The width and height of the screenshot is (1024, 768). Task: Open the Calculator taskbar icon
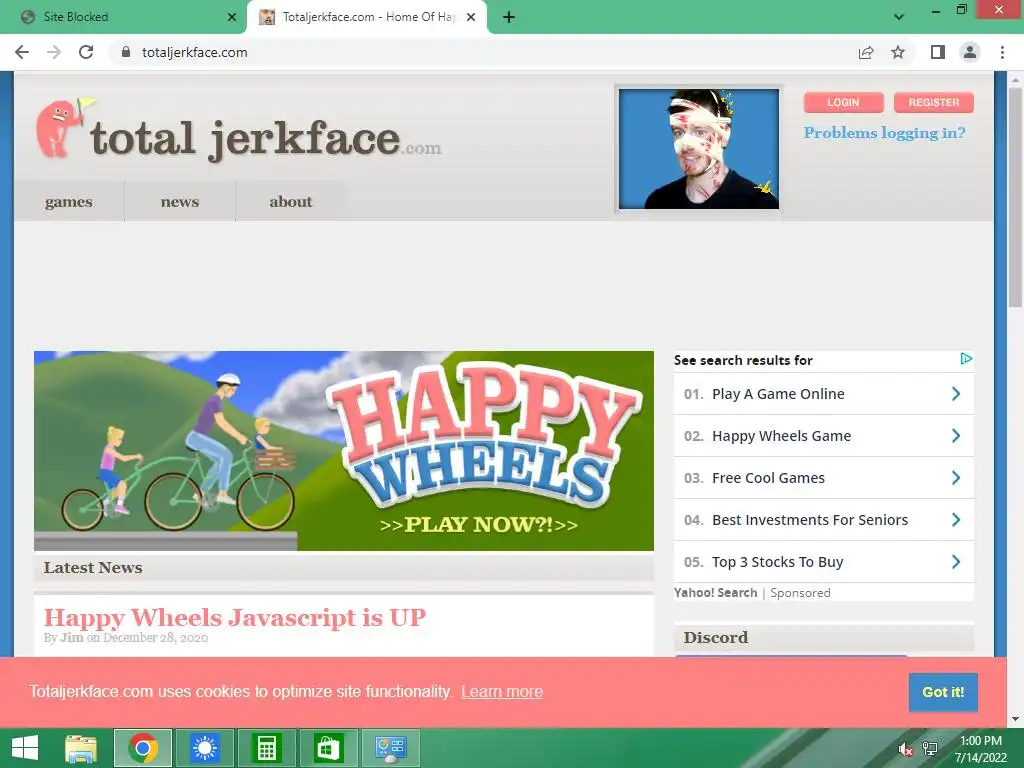coord(266,748)
